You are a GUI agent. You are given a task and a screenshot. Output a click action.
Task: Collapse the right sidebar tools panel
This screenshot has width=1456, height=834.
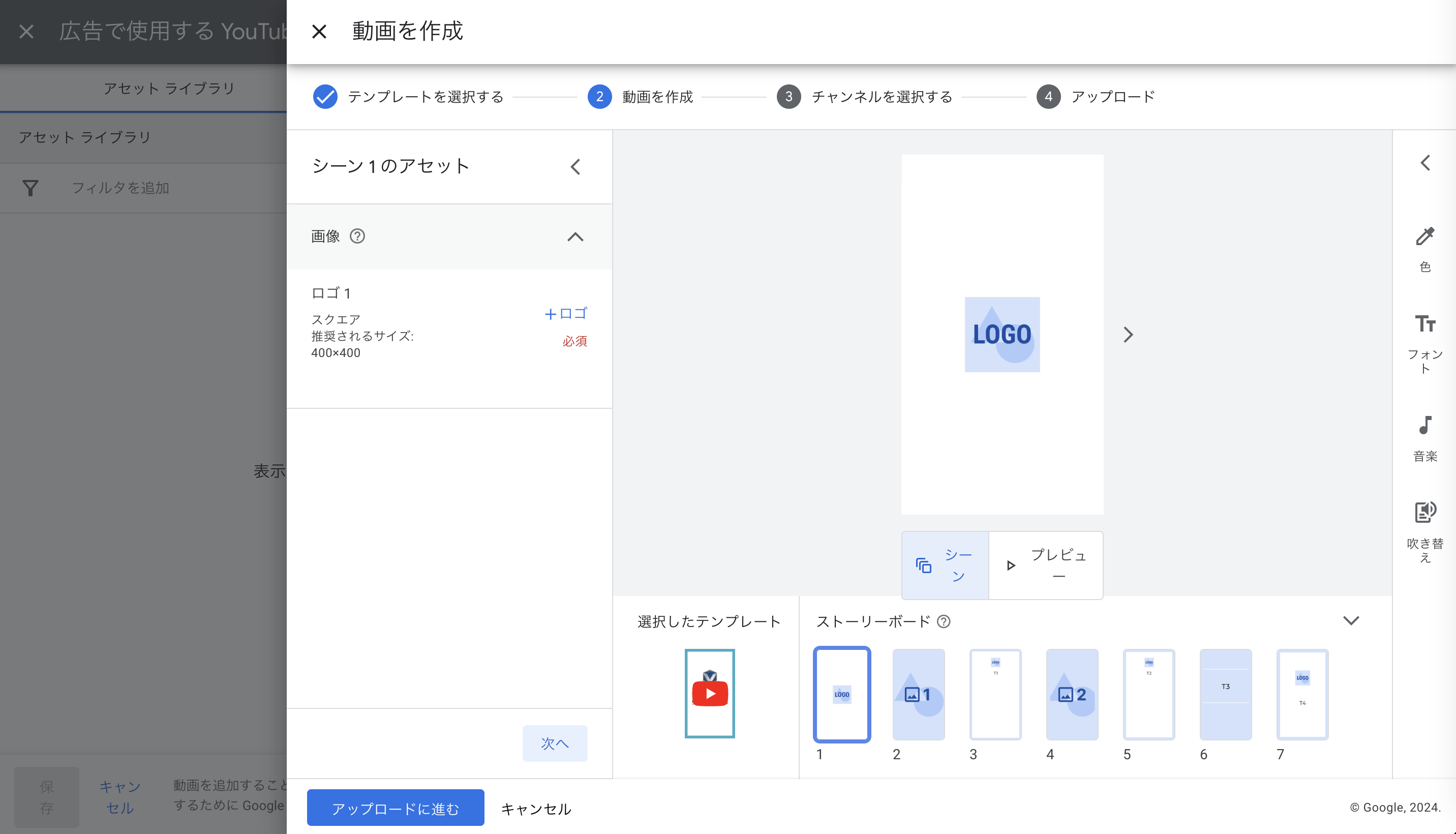[x=1425, y=163]
